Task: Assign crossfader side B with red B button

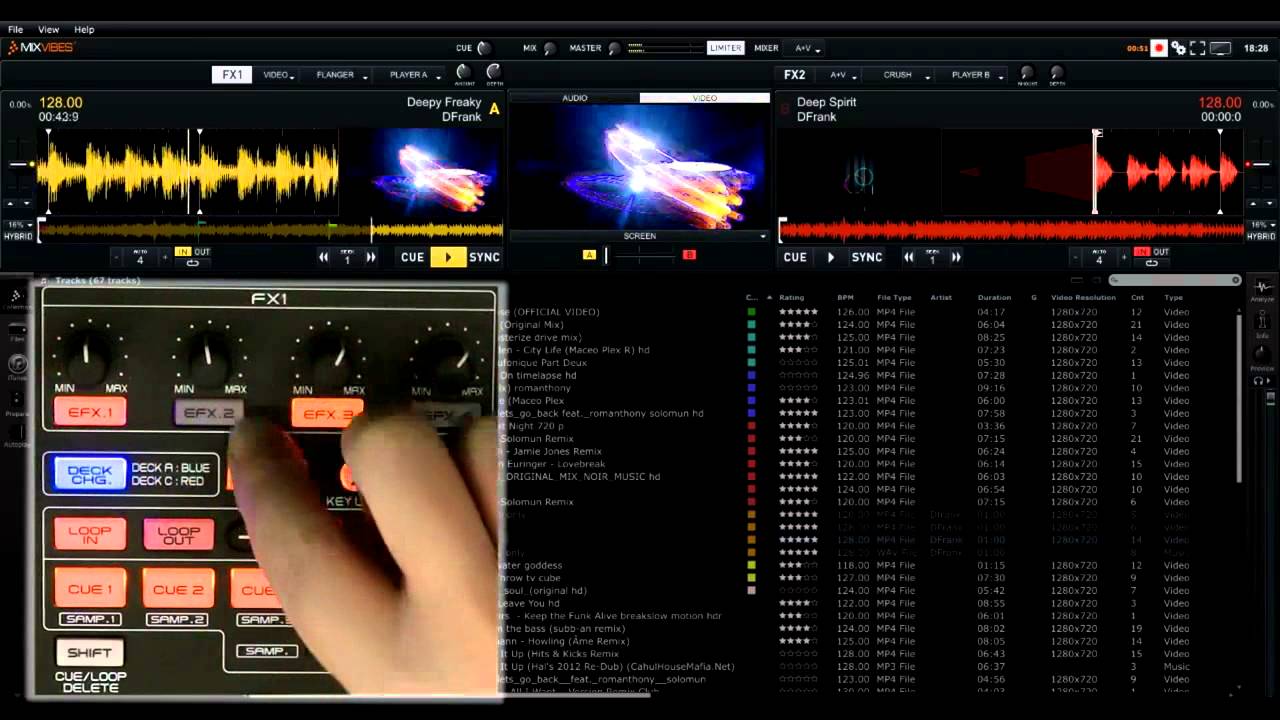Action: click(689, 255)
